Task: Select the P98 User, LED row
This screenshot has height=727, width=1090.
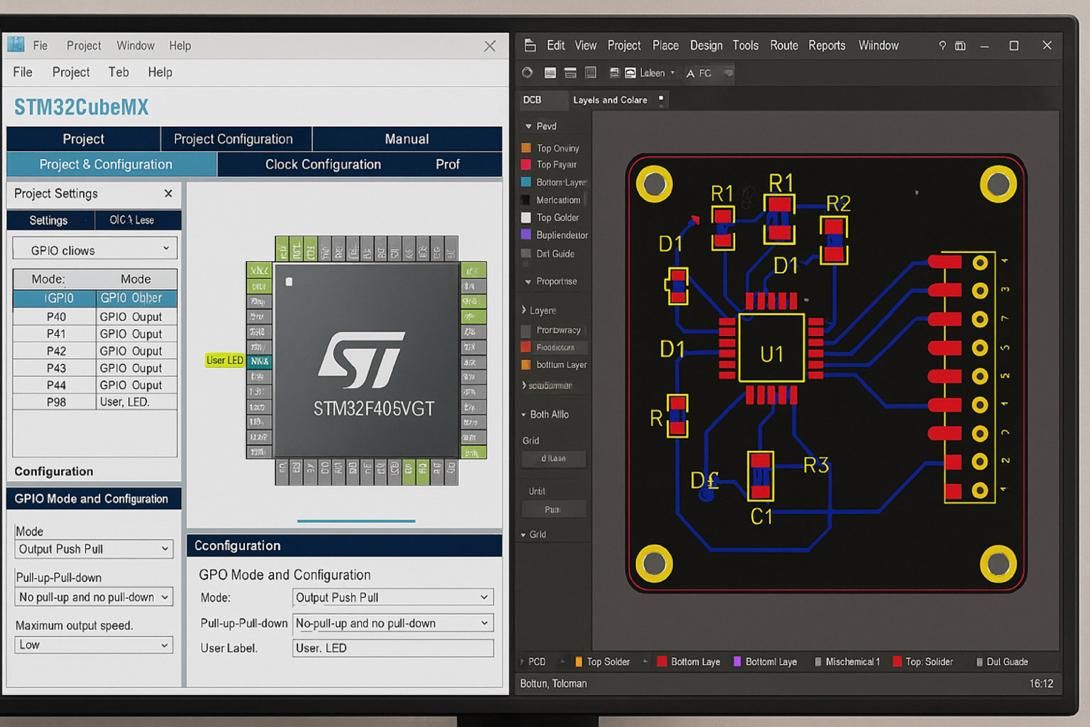Action: click(95, 402)
